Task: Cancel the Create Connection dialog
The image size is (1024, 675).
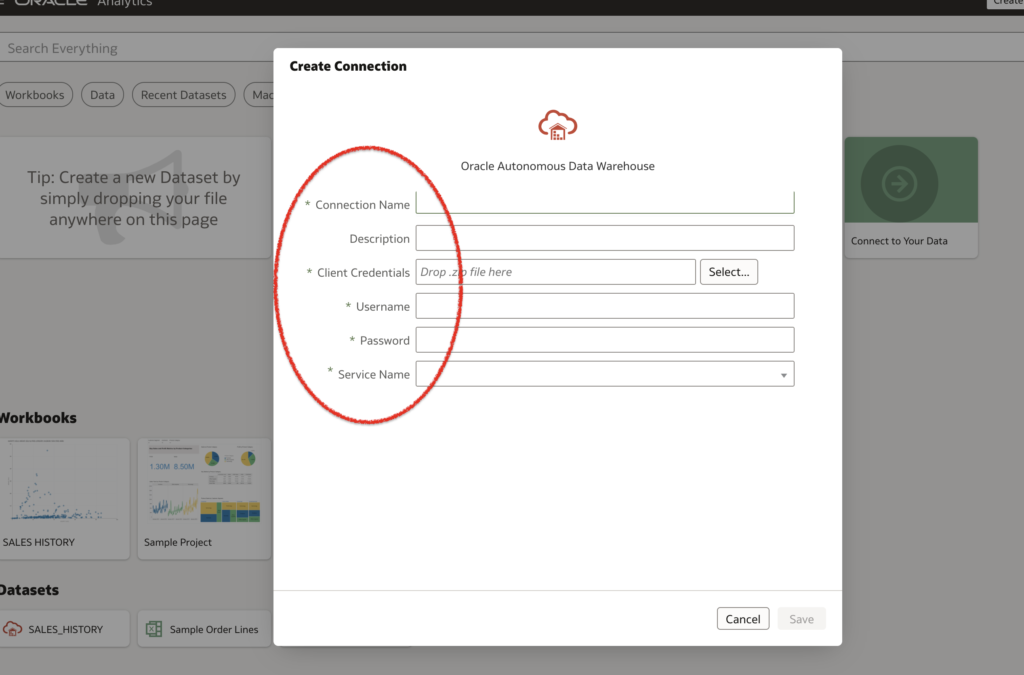Action: (x=743, y=619)
